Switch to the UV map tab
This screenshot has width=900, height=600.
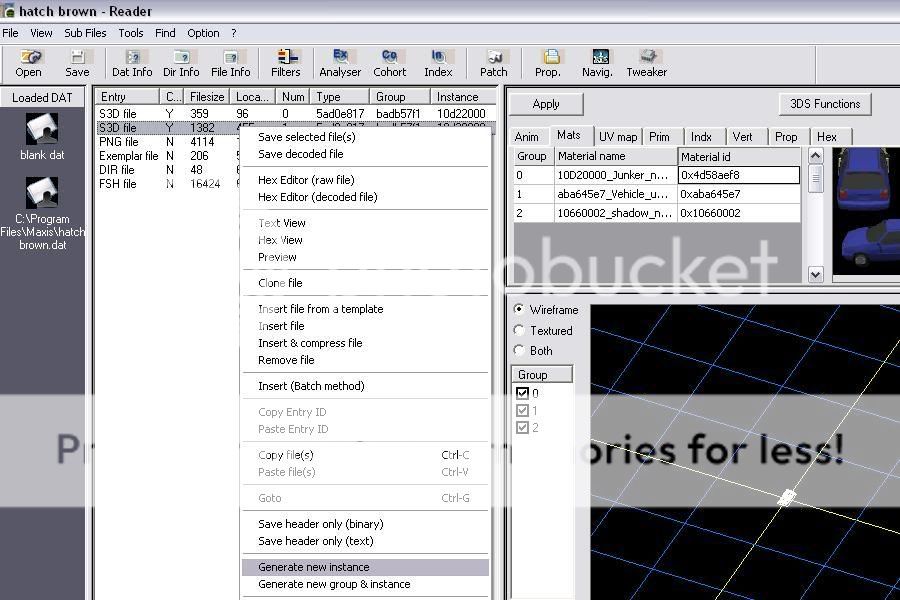[617, 137]
